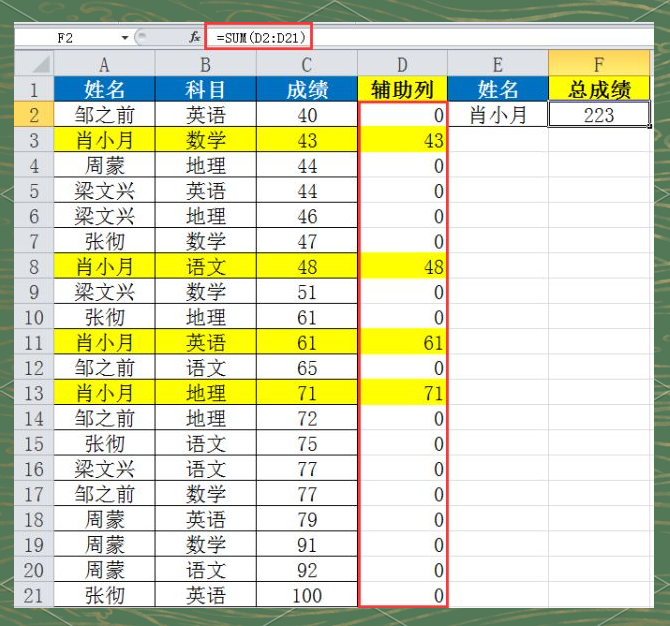Select row 21 header
Image resolution: width=670 pixels, height=626 pixels.
coord(34,595)
